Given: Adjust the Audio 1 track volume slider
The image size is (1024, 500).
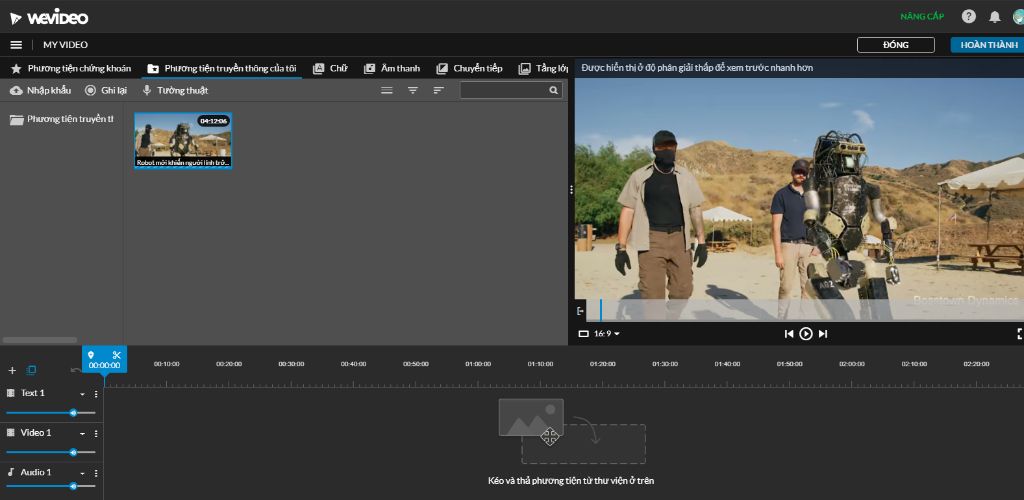Looking at the screenshot, I should pos(51,486).
